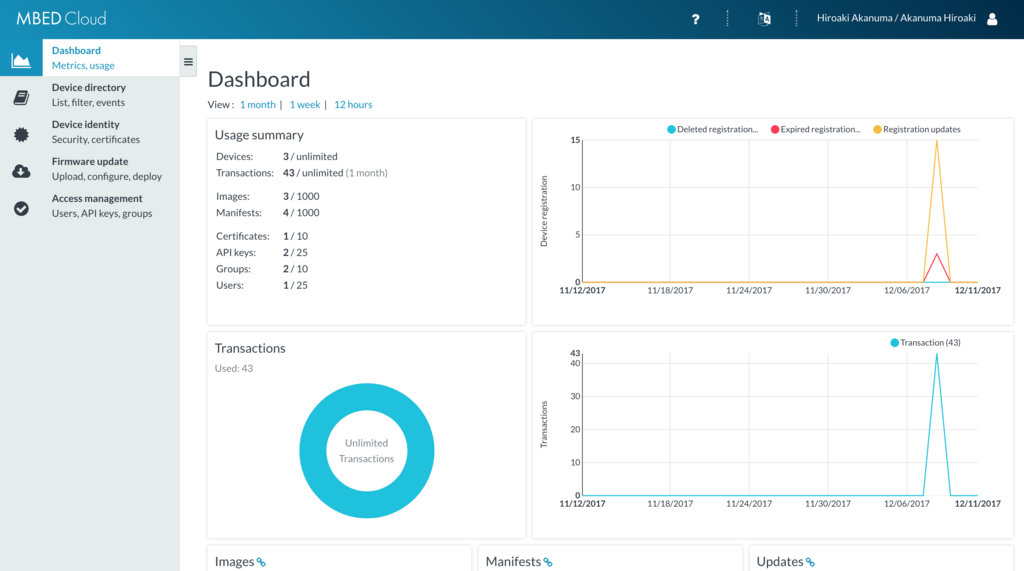This screenshot has width=1024, height=571.
Task: Click the MBED Cloud logo
Action: 61,19
